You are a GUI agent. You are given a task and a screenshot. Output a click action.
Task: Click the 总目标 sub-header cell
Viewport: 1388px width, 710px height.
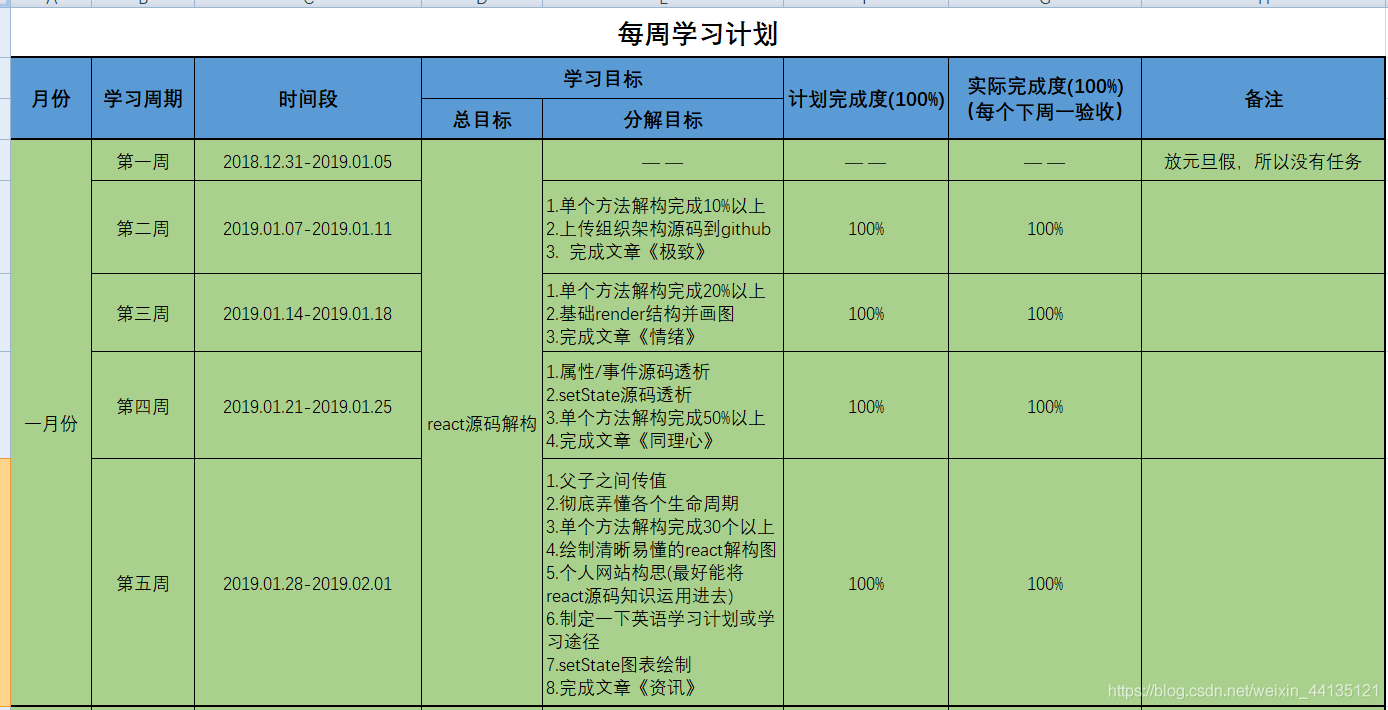pyautogui.click(x=482, y=119)
